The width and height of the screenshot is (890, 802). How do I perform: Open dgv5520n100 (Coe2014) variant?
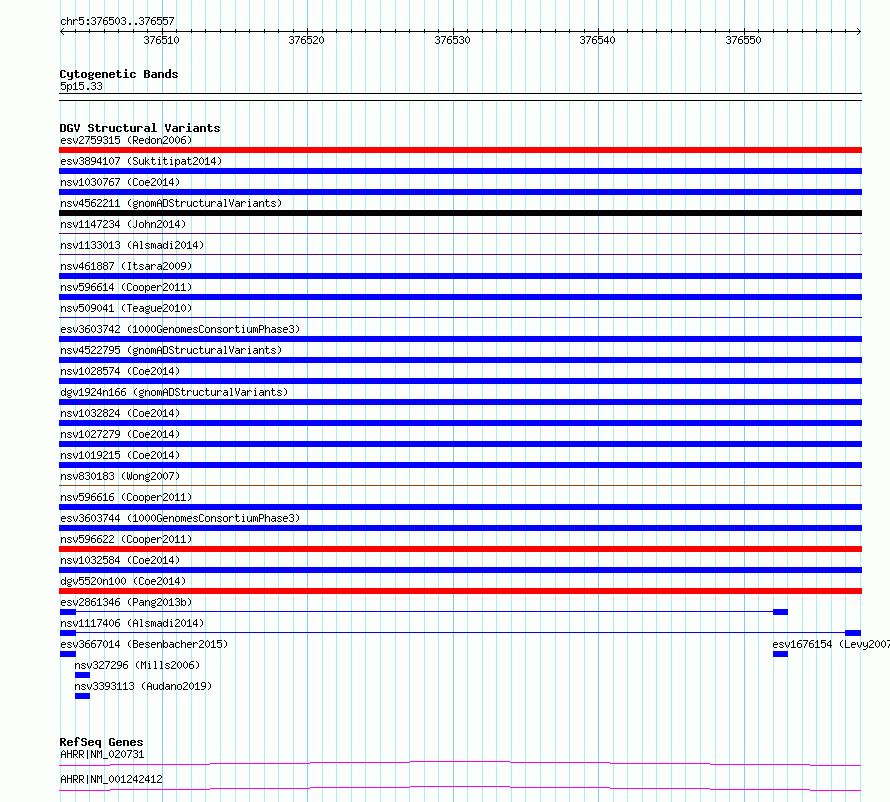click(123, 581)
